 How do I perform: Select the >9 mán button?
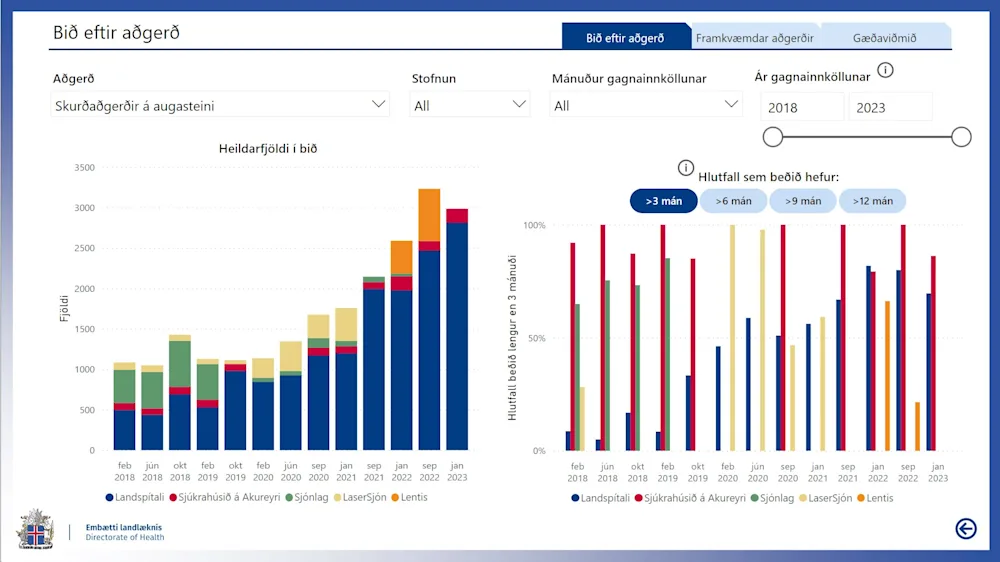(x=802, y=201)
